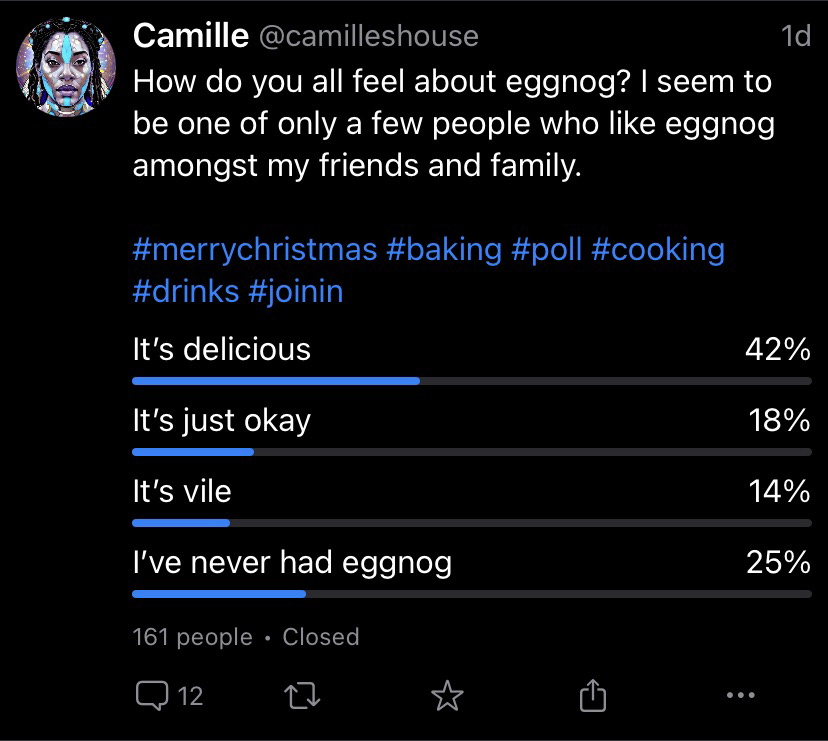Viewport: 828px width, 741px height.
Task: View the 12 replies count
Action: click(190, 696)
